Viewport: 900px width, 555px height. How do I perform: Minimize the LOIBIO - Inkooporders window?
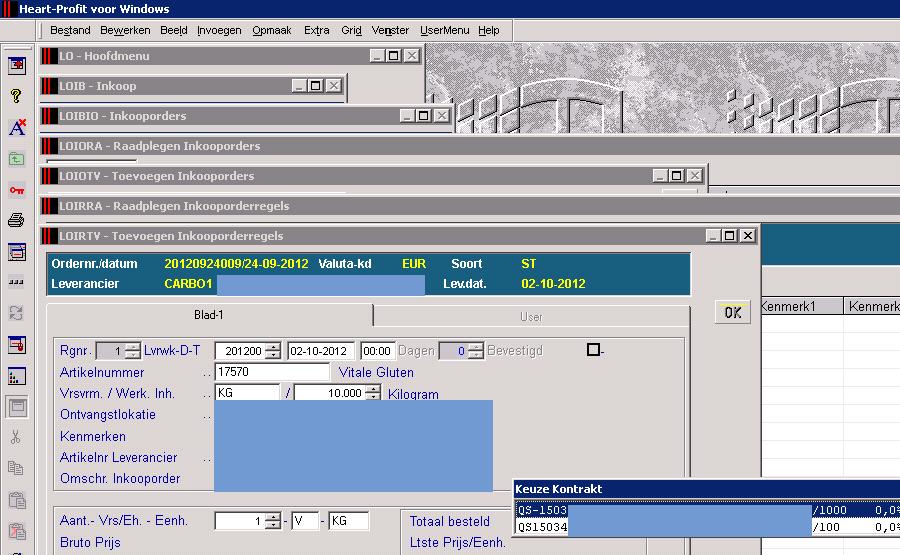pyautogui.click(x=407, y=115)
